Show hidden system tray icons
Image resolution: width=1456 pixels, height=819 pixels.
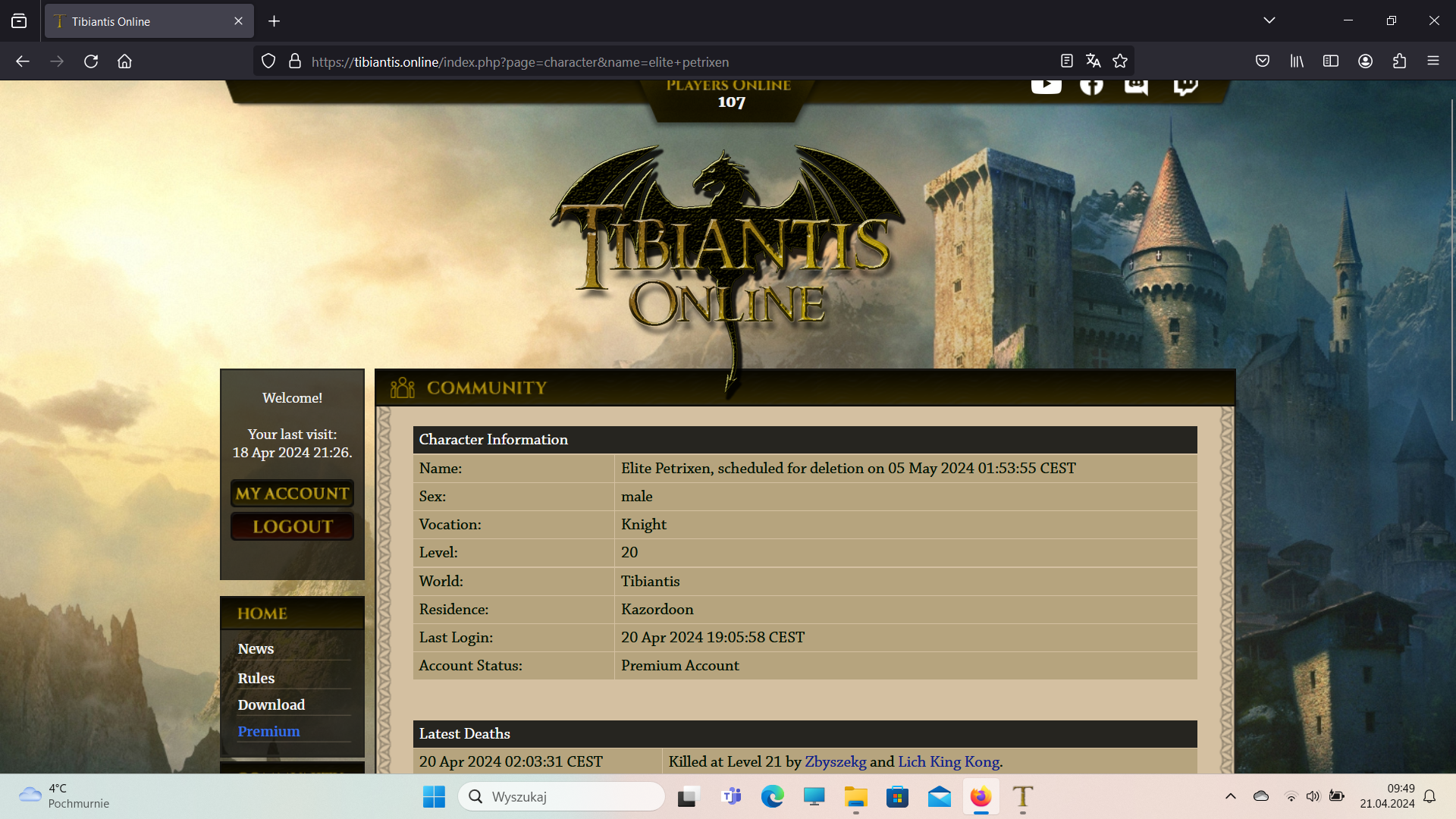(x=1230, y=796)
